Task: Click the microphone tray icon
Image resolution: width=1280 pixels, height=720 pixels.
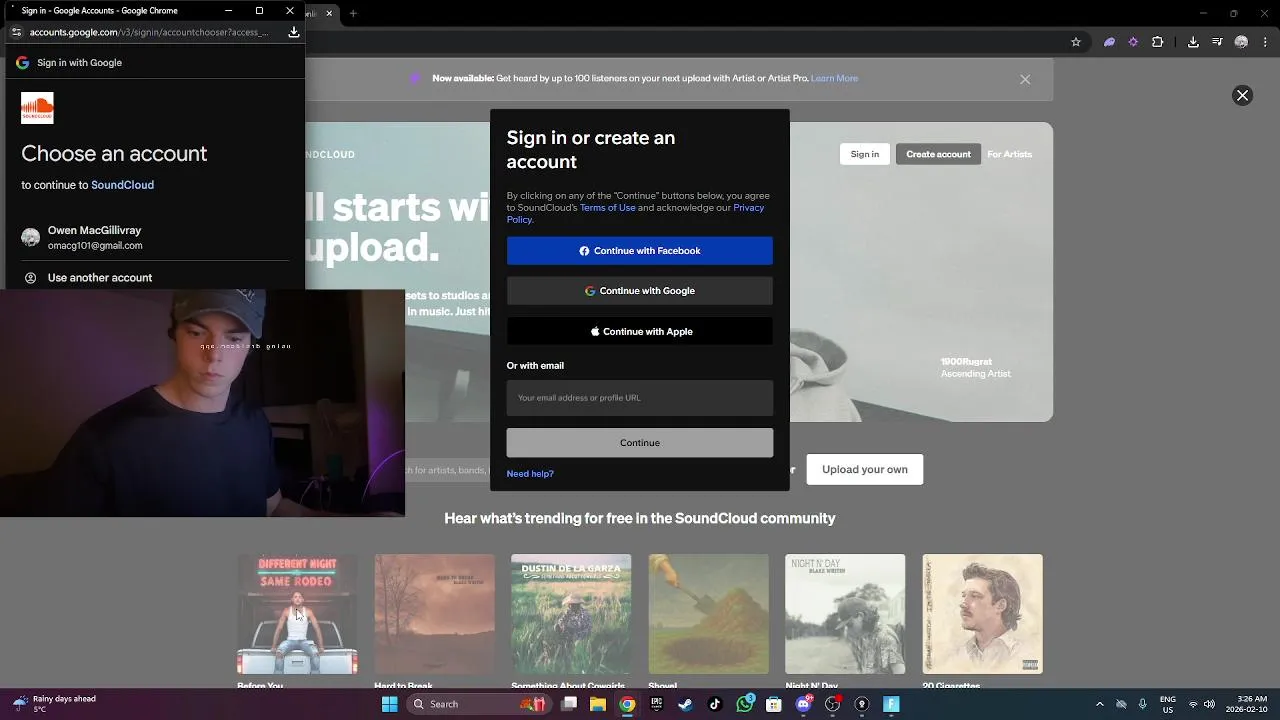Action: click(x=1142, y=704)
